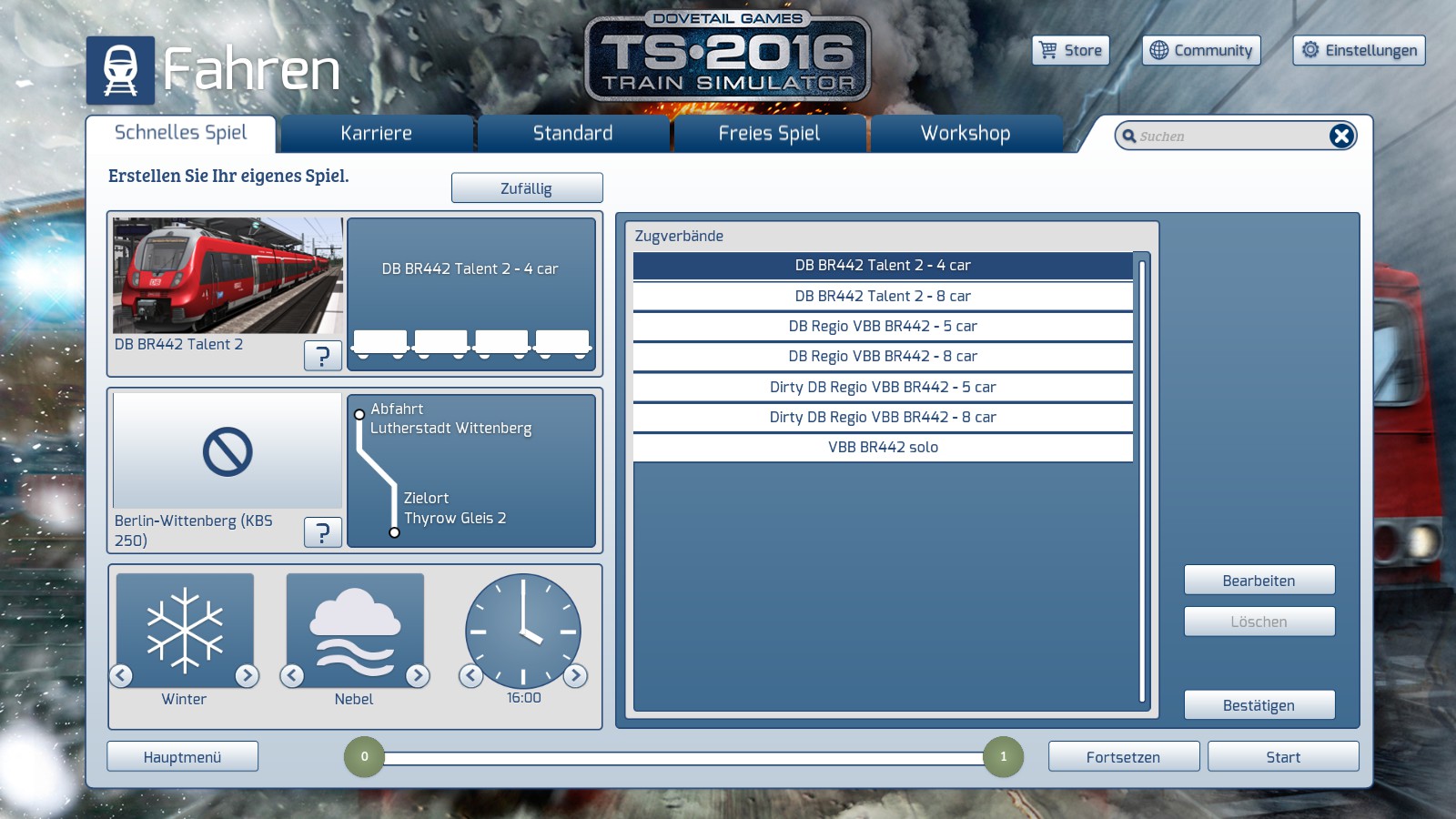The height and width of the screenshot is (819, 1456).
Task: Click the Start button
Action: pos(1283,757)
